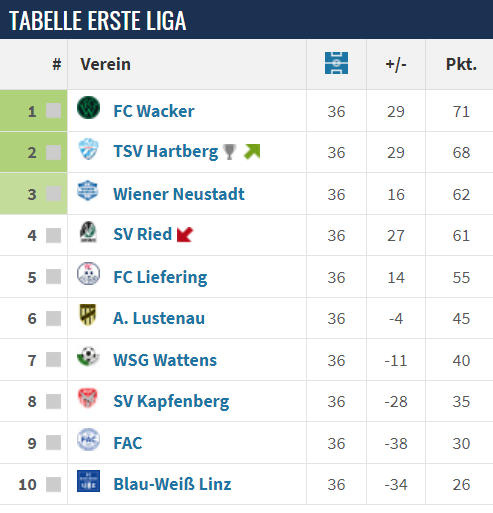Click the WSG Wattens soccer ball logo
The image size is (493, 513).
click(88, 356)
